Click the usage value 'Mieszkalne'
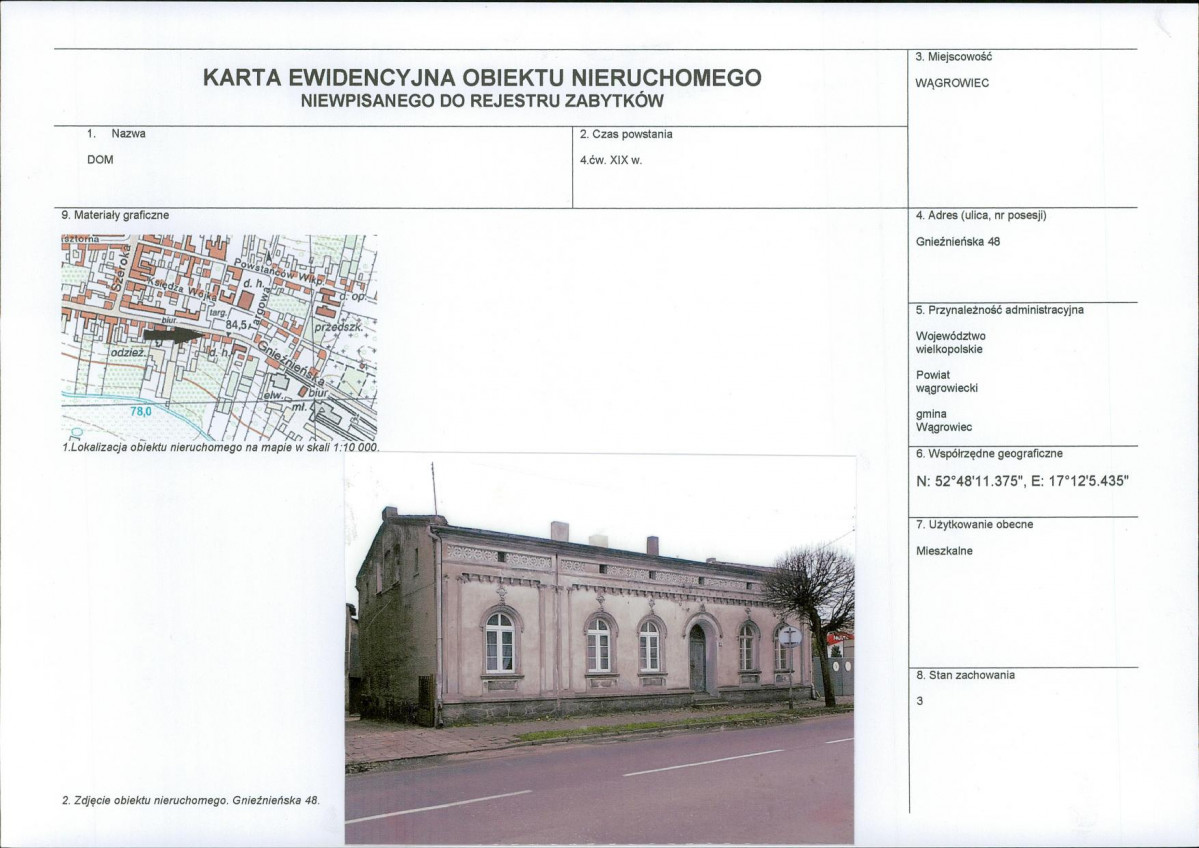1199x848 pixels. coord(944,551)
